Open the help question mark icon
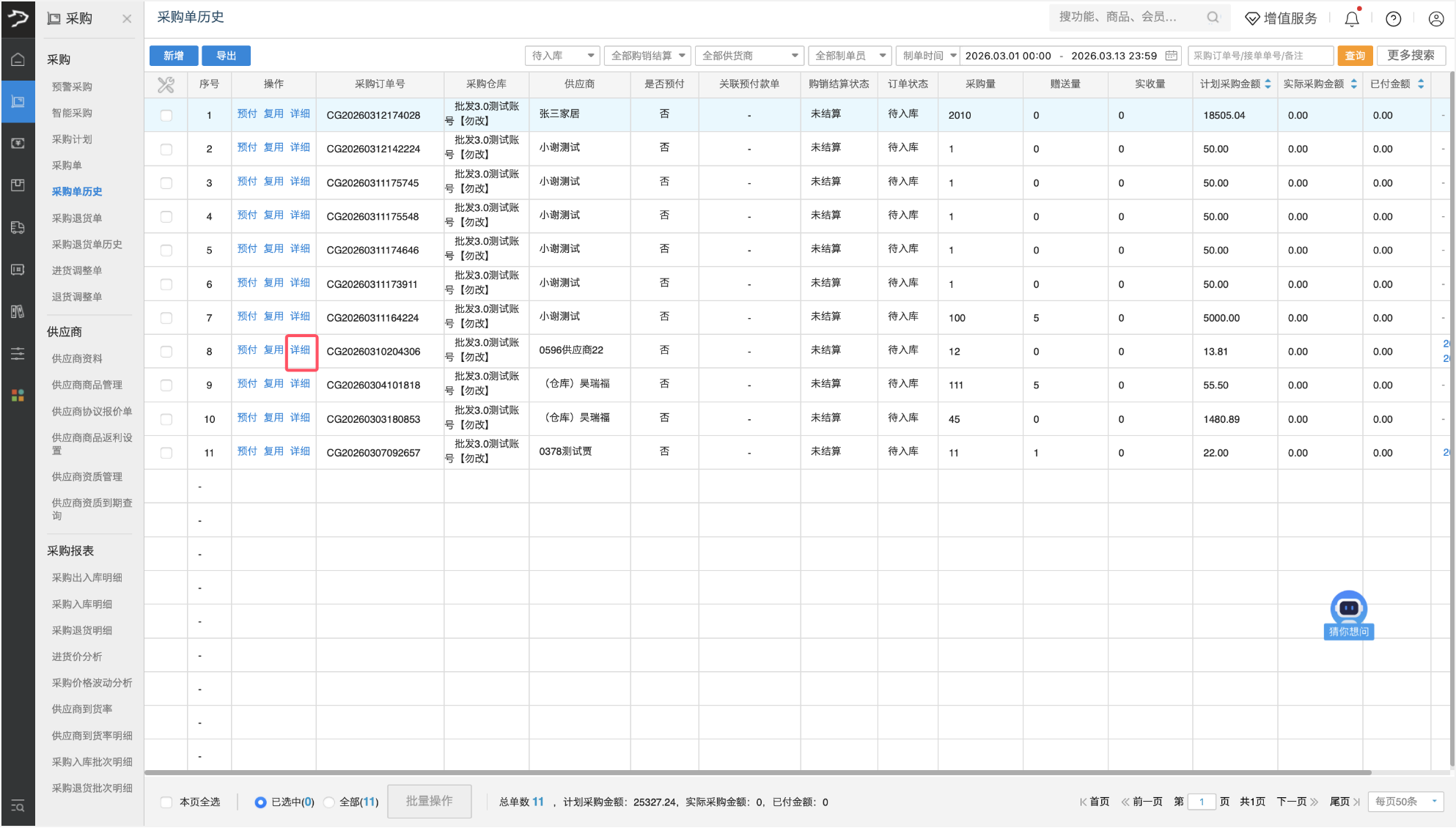1456x828 pixels. point(1393,19)
